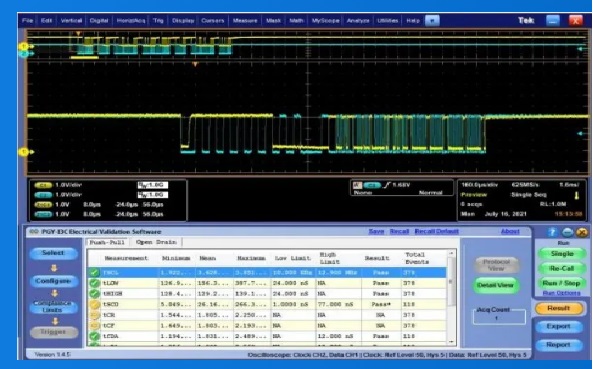
Task: Select the tLOW measurement row
Action: (x=267, y=283)
